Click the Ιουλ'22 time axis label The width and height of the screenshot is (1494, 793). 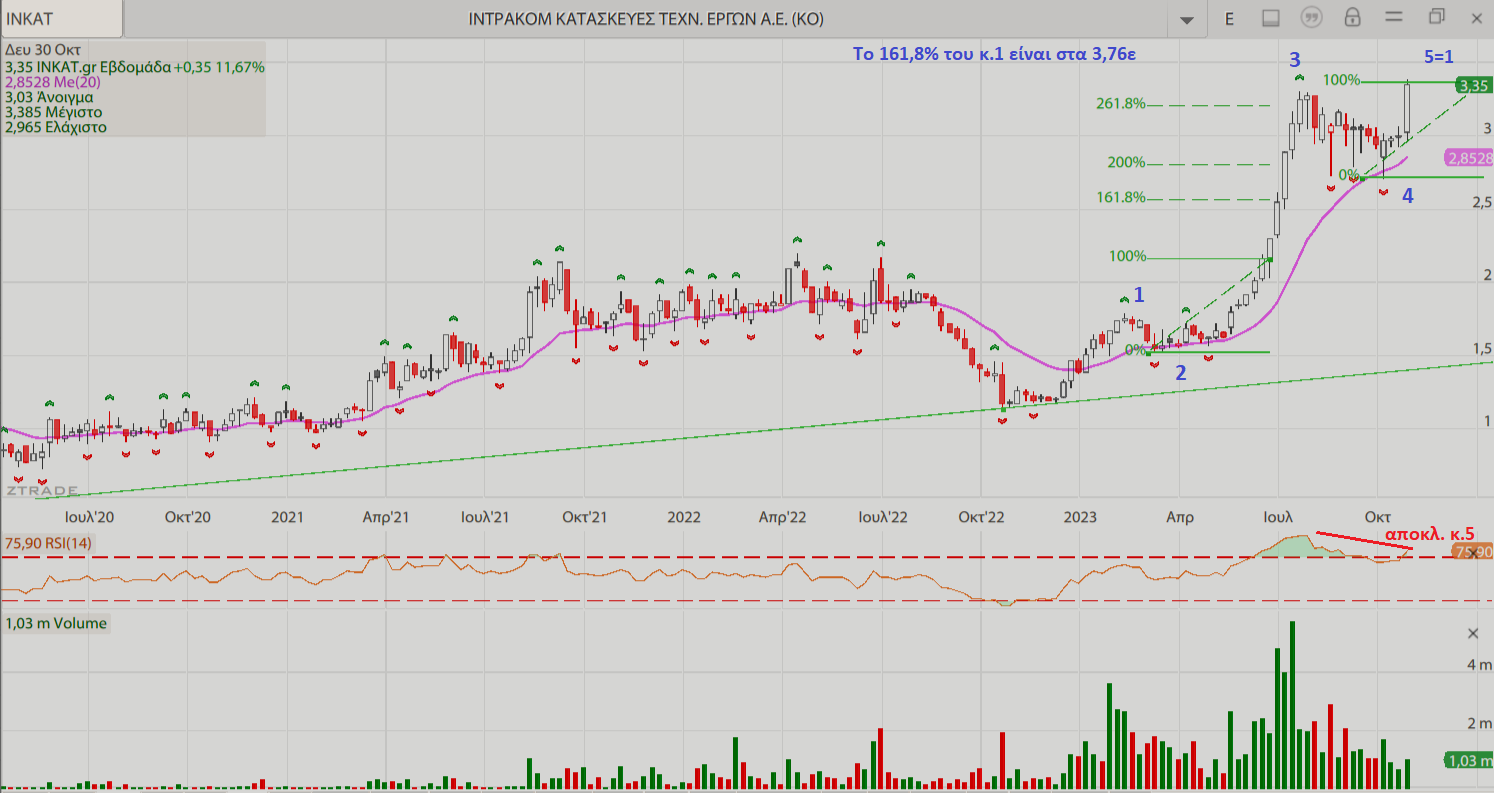coord(883,517)
